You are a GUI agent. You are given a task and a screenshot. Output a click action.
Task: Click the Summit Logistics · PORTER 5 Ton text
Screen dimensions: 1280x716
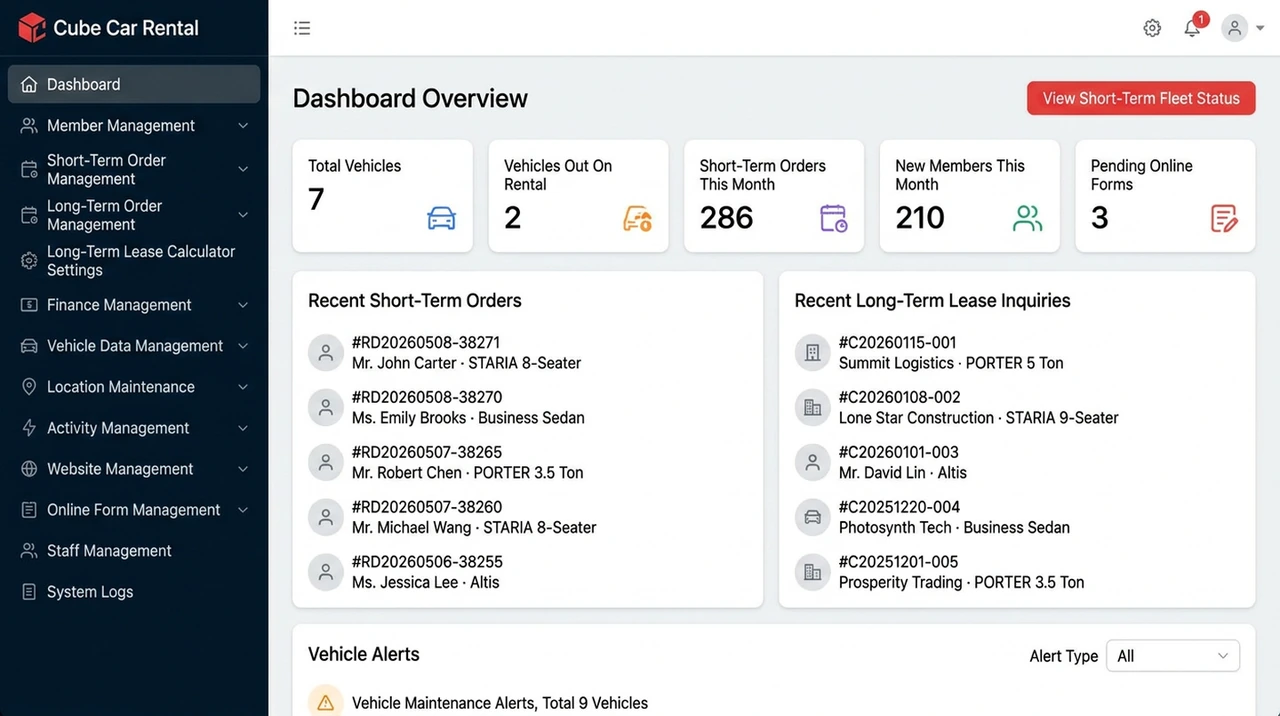(x=951, y=363)
